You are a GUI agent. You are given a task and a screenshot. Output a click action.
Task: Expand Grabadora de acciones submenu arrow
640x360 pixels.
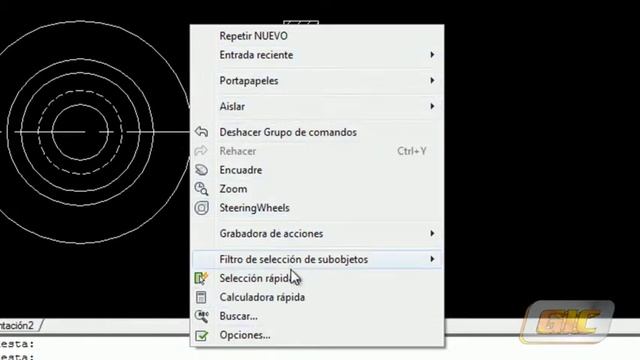432,233
